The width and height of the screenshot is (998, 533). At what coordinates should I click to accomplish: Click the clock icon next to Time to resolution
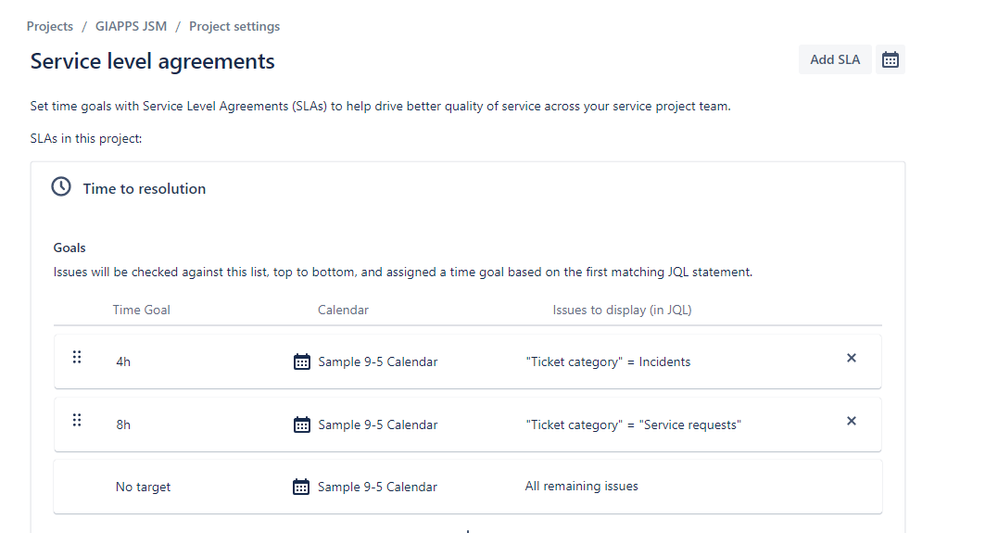[61, 187]
